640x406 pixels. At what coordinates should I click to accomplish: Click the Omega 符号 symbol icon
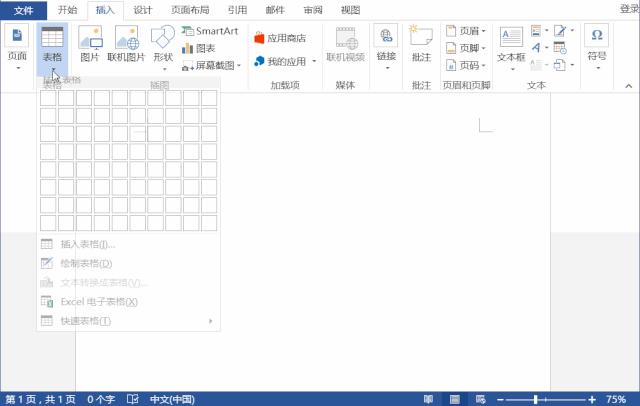[597, 35]
